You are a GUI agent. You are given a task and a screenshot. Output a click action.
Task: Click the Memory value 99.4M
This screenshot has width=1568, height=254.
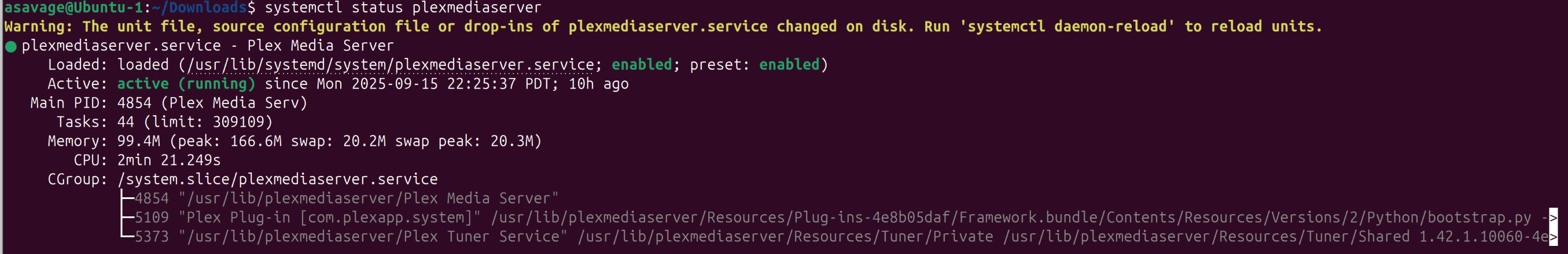(x=138, y=141)
